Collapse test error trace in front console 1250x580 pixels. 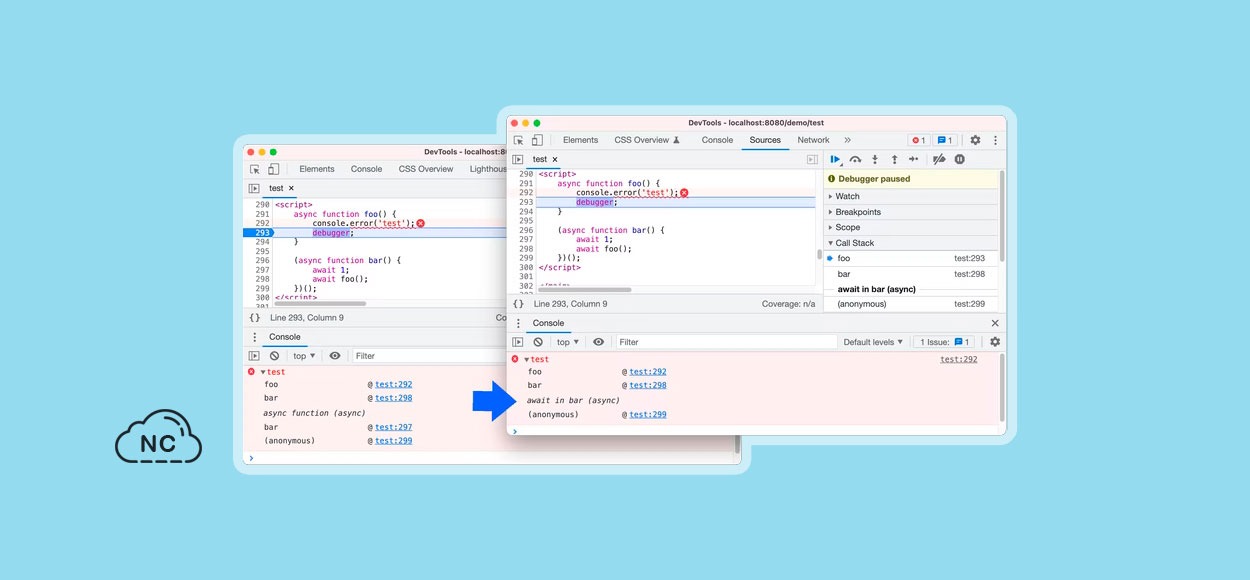coord(526,359)
